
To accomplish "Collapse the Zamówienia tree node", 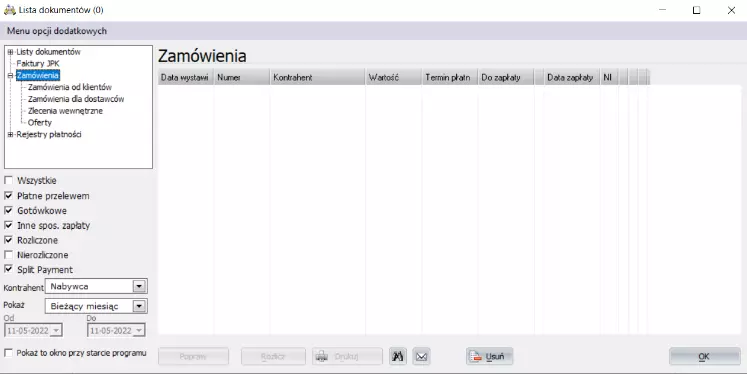I will [x=10, y=75].
